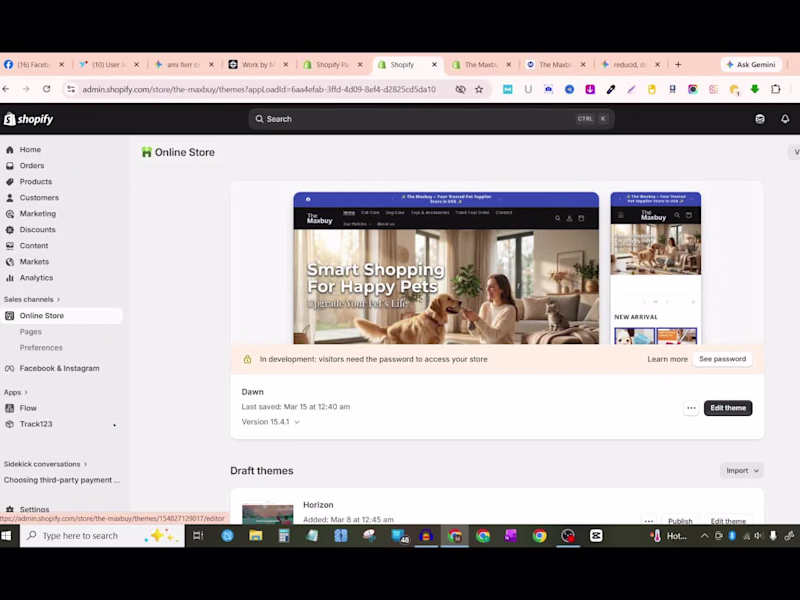Click the Shopify search field
The height and width of the screenshot is (600, 800).
(431, 119)
